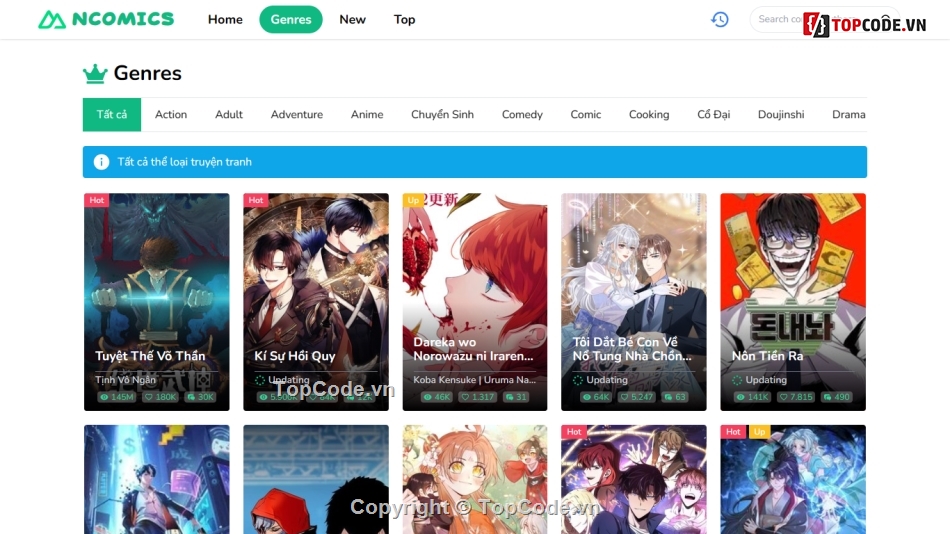Open Nôn Tiền Ra title link
The image size is (950, 534).
coord(768,356)
